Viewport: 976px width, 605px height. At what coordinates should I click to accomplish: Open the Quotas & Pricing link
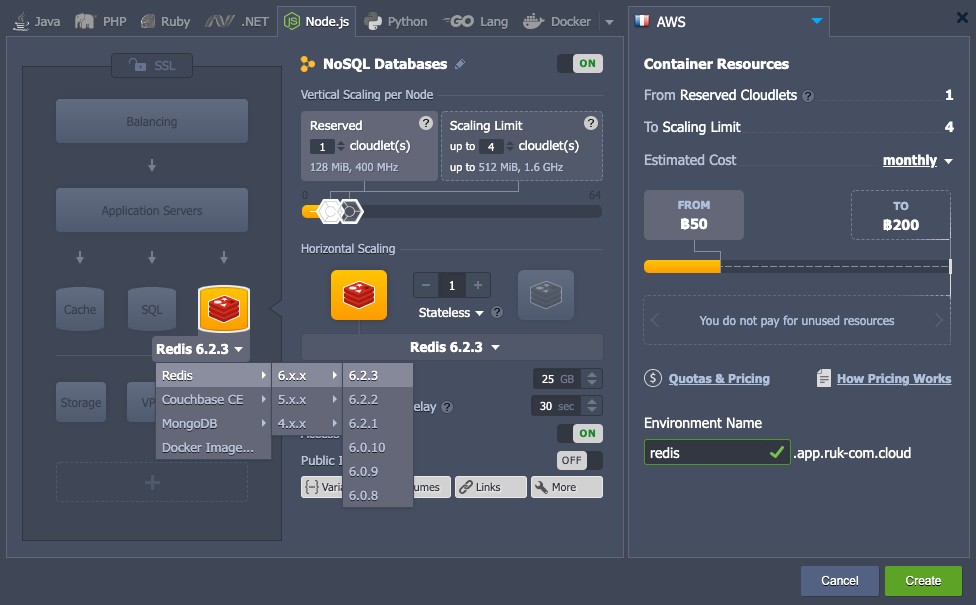coord(719,378)
